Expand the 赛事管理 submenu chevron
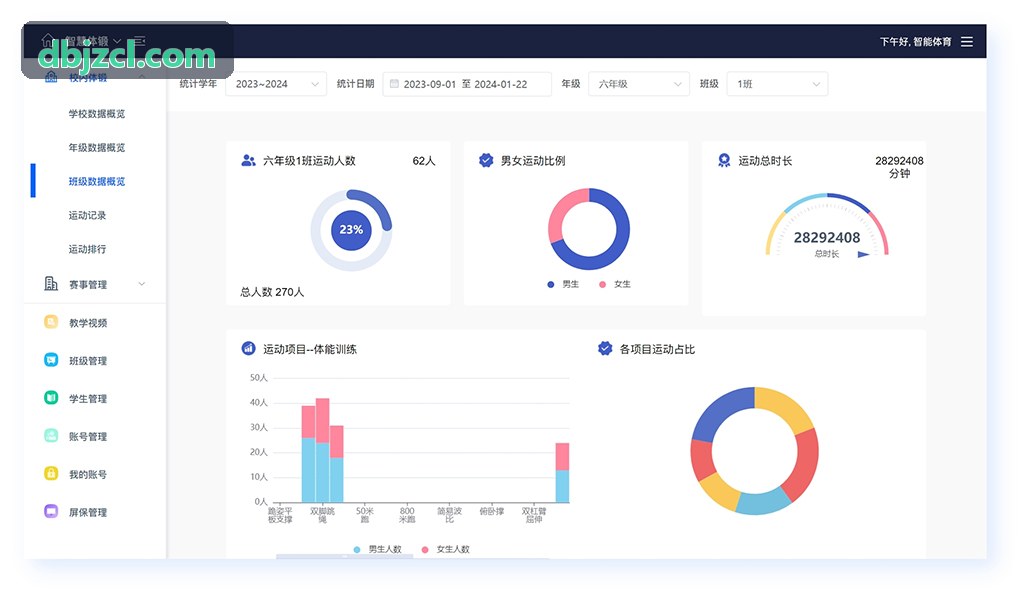The image size is (1029, 600). [x=142, y=284]
